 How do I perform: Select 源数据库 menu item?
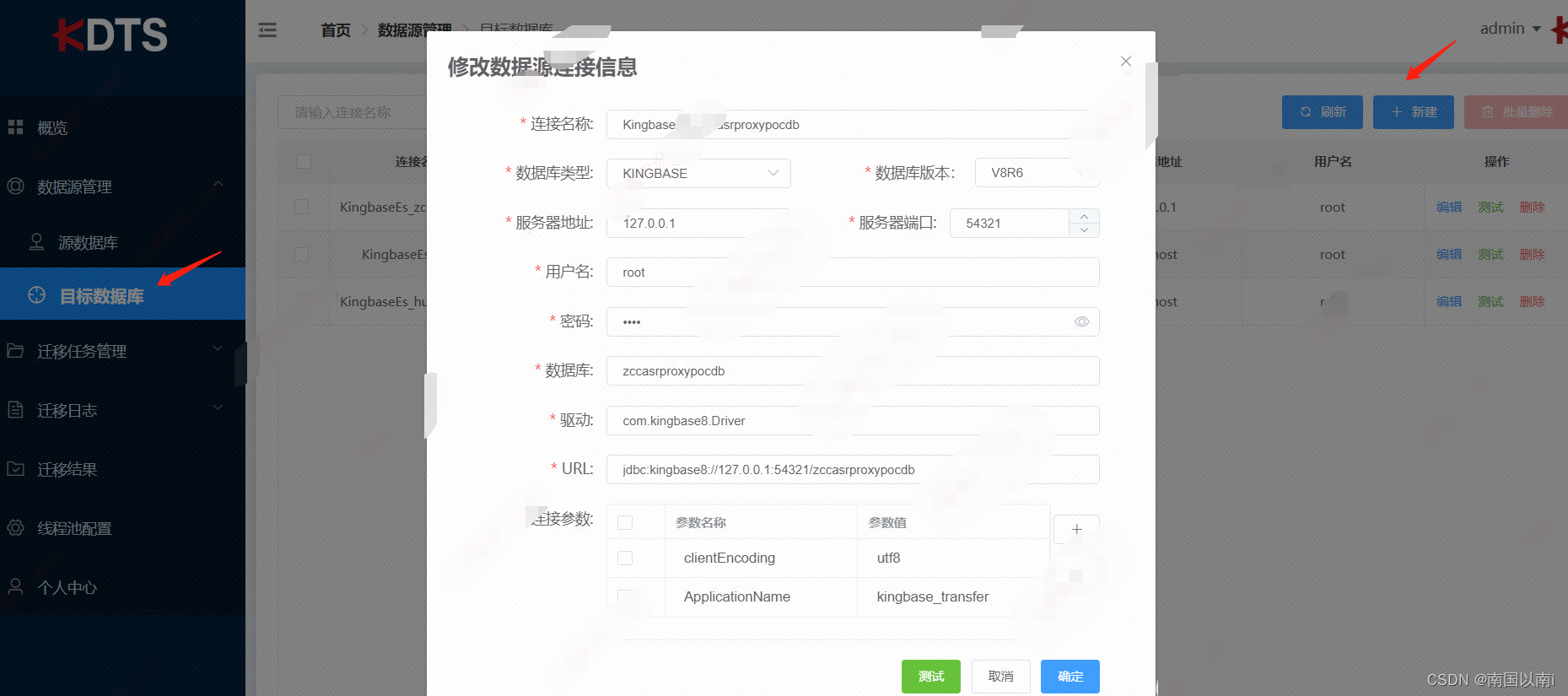(x=122, y=243)
